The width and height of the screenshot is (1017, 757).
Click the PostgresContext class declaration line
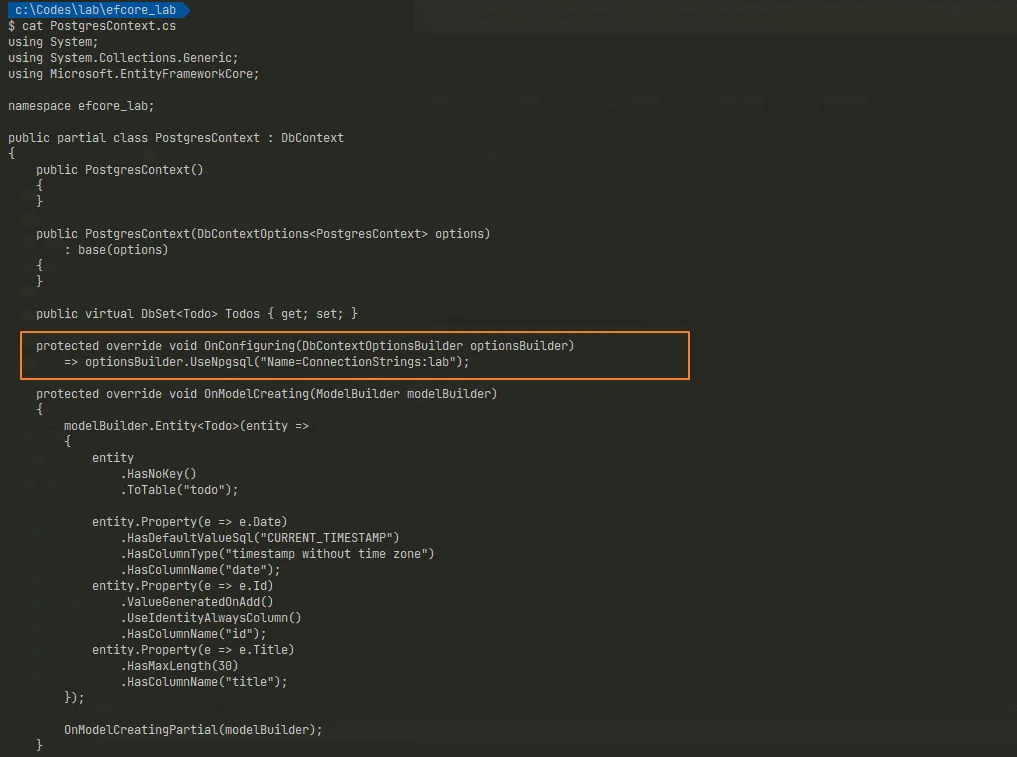point(176,138)
